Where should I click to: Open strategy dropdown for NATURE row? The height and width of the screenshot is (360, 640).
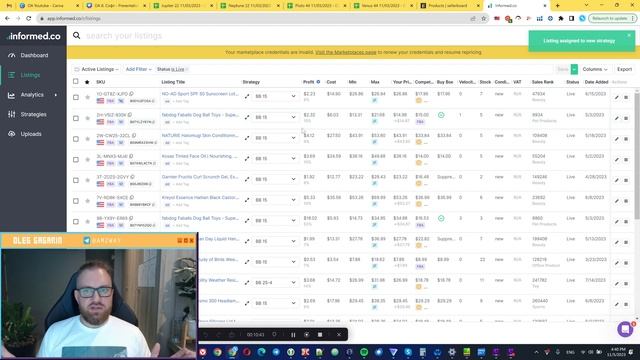click(x=275, y=138)
